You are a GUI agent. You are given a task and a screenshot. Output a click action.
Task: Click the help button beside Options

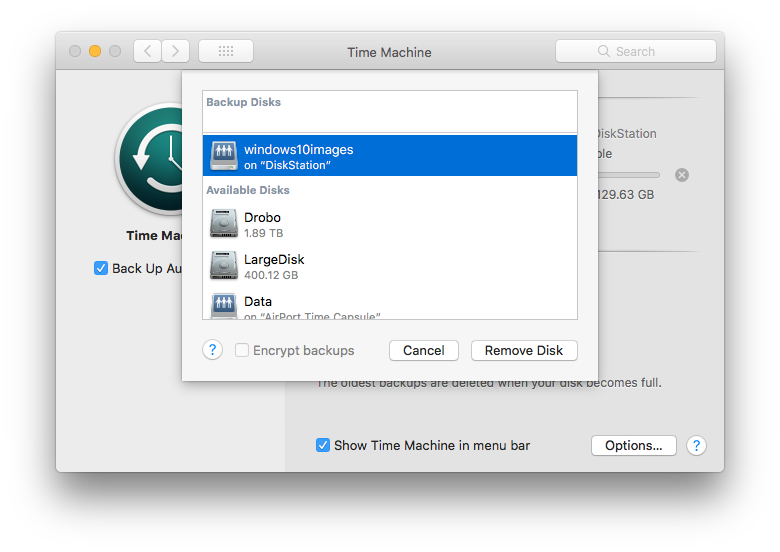pyautogui.click(x=697, y=445)
